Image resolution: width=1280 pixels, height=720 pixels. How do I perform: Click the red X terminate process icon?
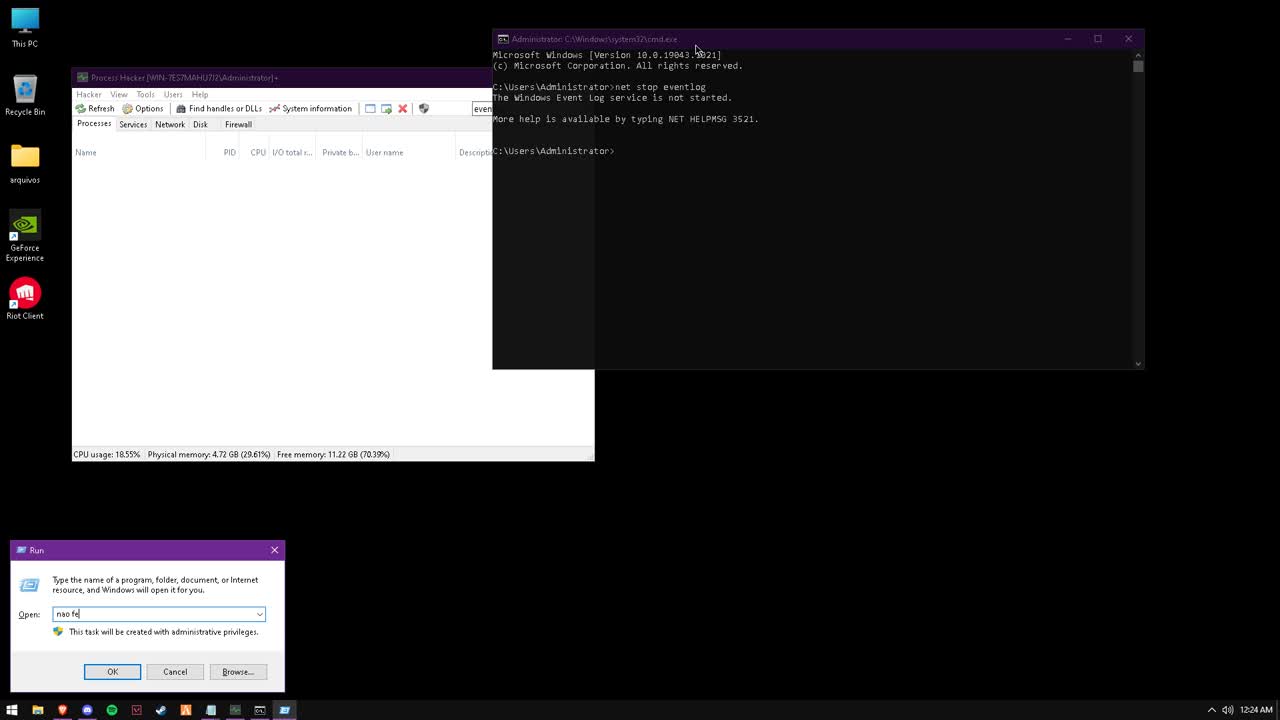(402, 108)
